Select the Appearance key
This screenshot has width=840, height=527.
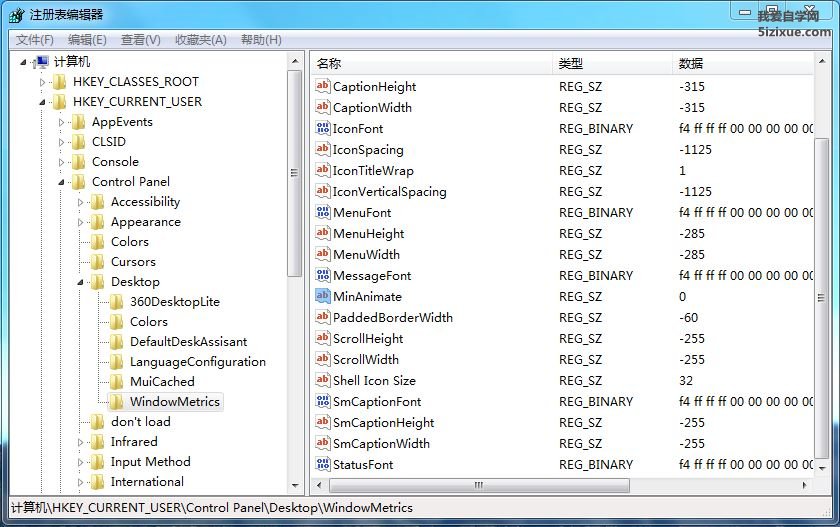tap(146, 222)
